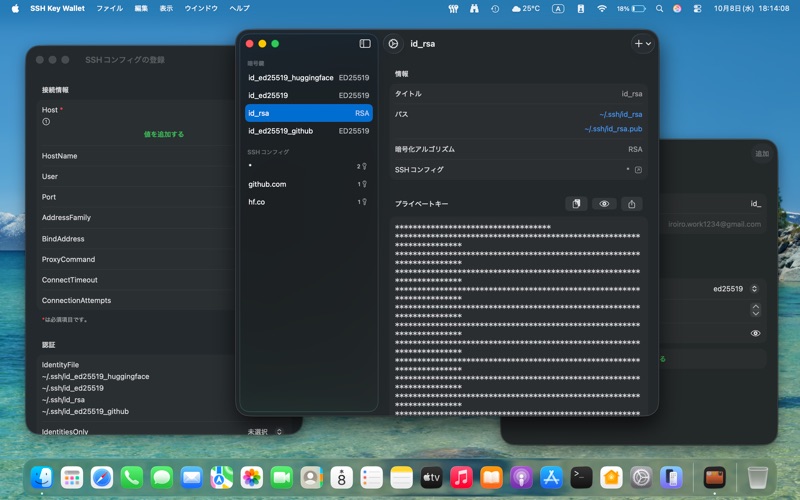Click the key icon on the * config row
This screenshot has height=500, width=800.
(x=364, y=166)
